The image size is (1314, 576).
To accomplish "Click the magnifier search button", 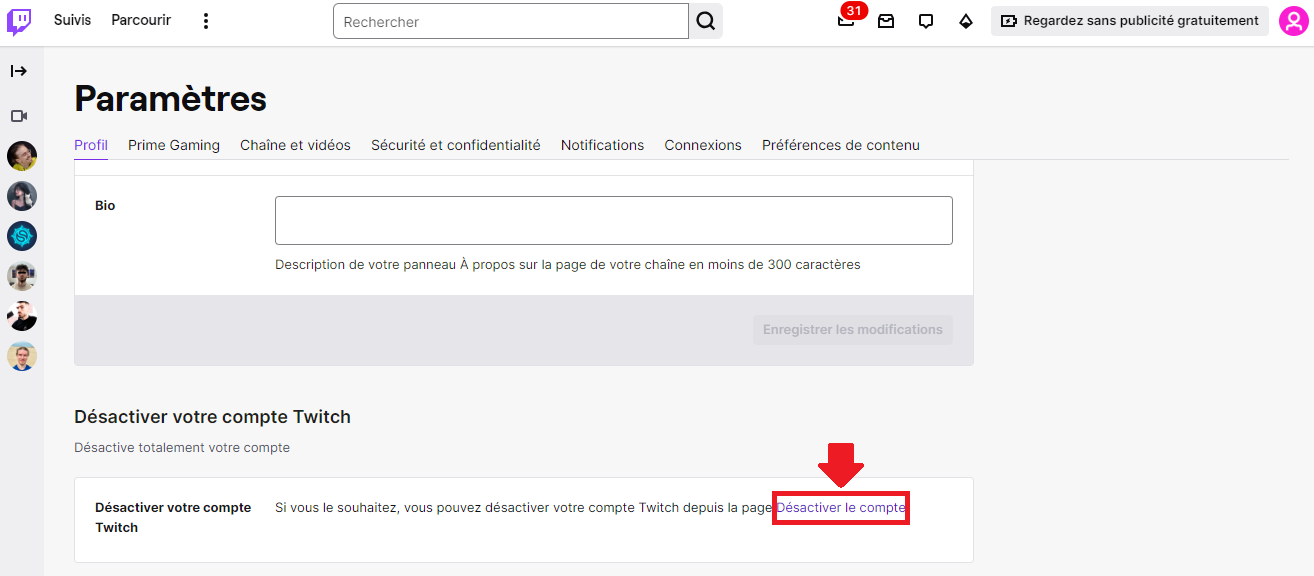I will pos(706,21).
